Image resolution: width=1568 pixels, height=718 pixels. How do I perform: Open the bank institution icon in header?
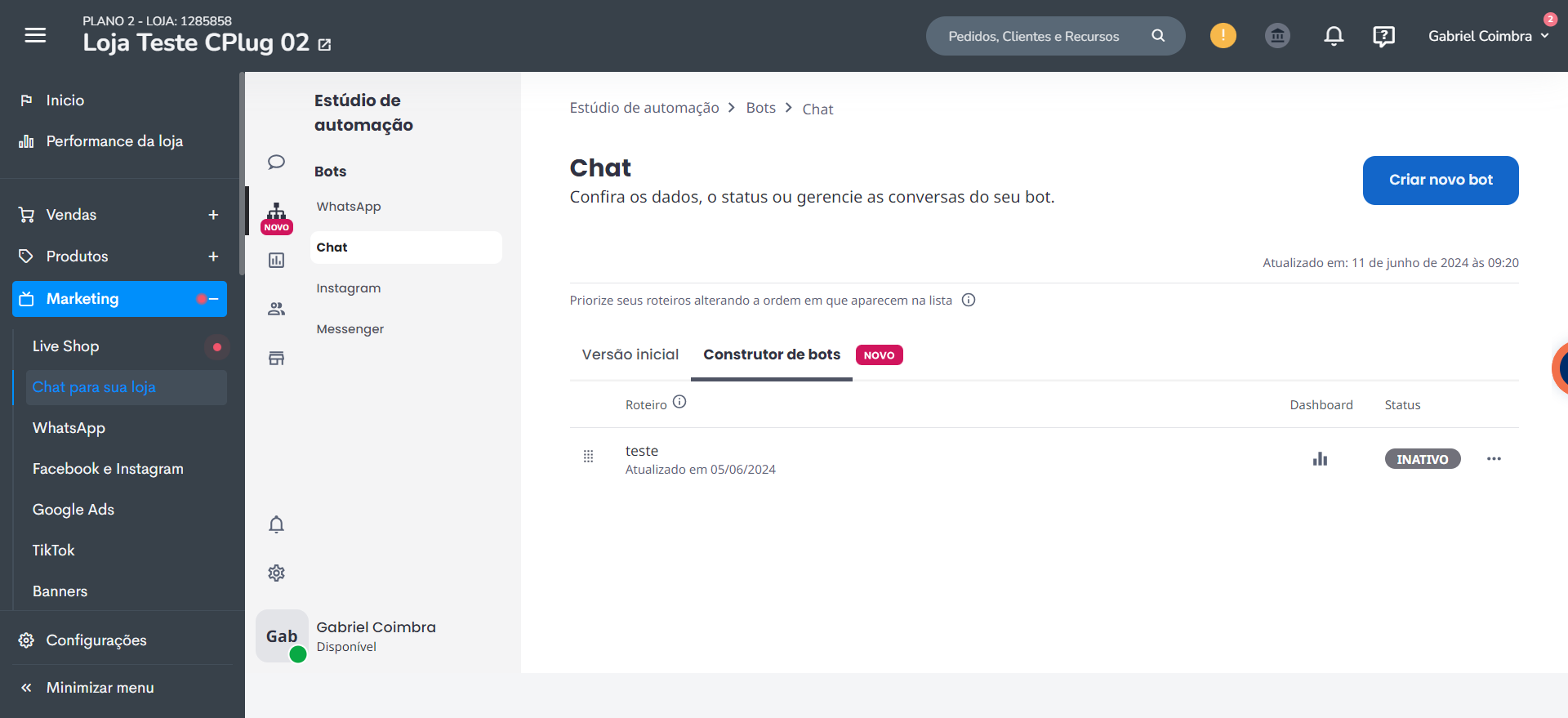click(1277, 35)
